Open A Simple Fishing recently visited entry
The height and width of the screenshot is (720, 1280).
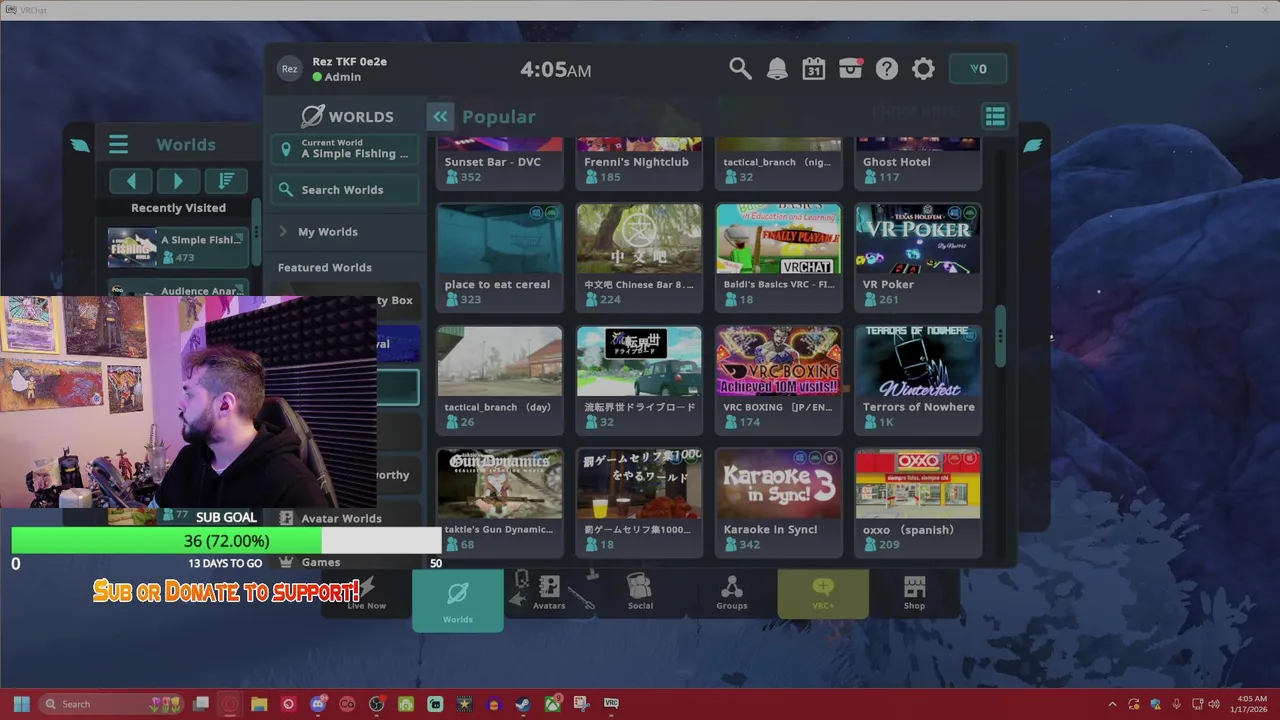177,248
